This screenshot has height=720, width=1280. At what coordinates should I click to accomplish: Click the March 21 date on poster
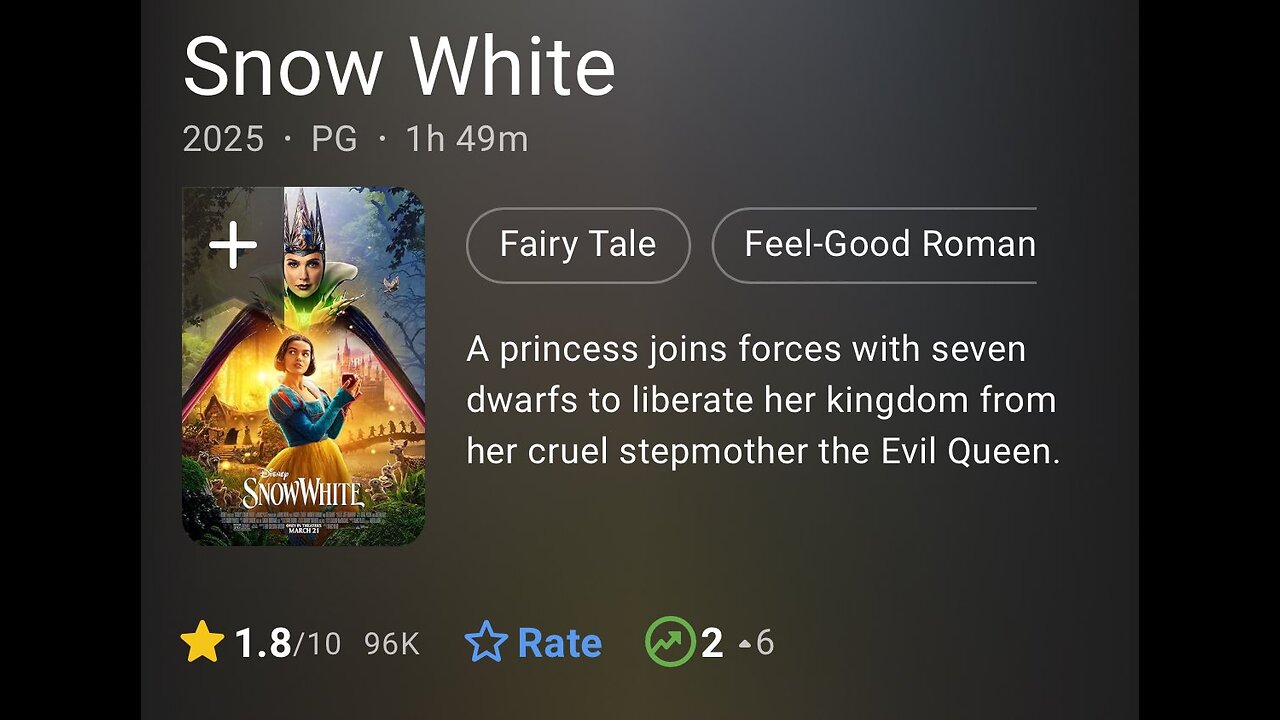(303, 529)
